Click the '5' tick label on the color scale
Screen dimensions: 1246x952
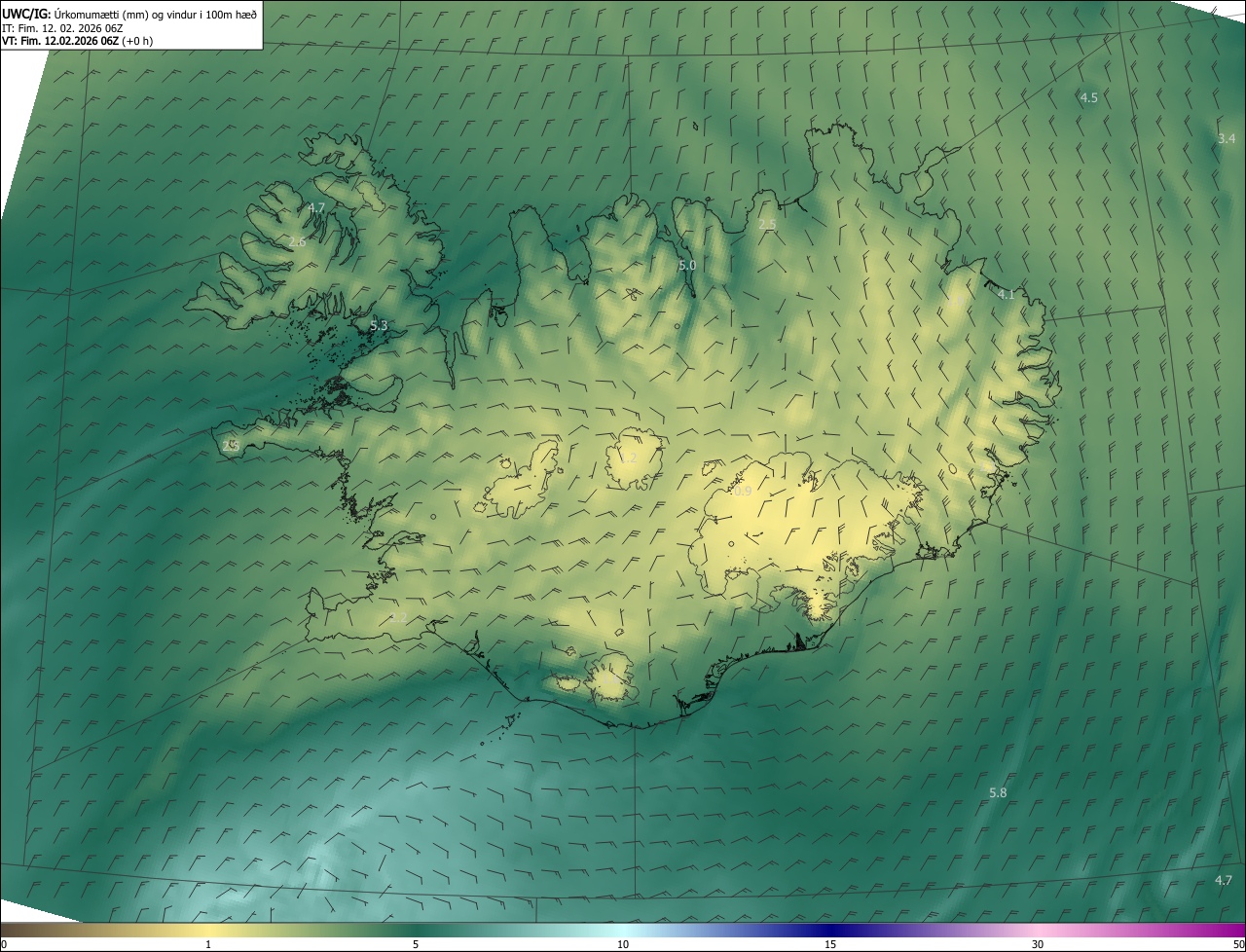coord(416,944)
